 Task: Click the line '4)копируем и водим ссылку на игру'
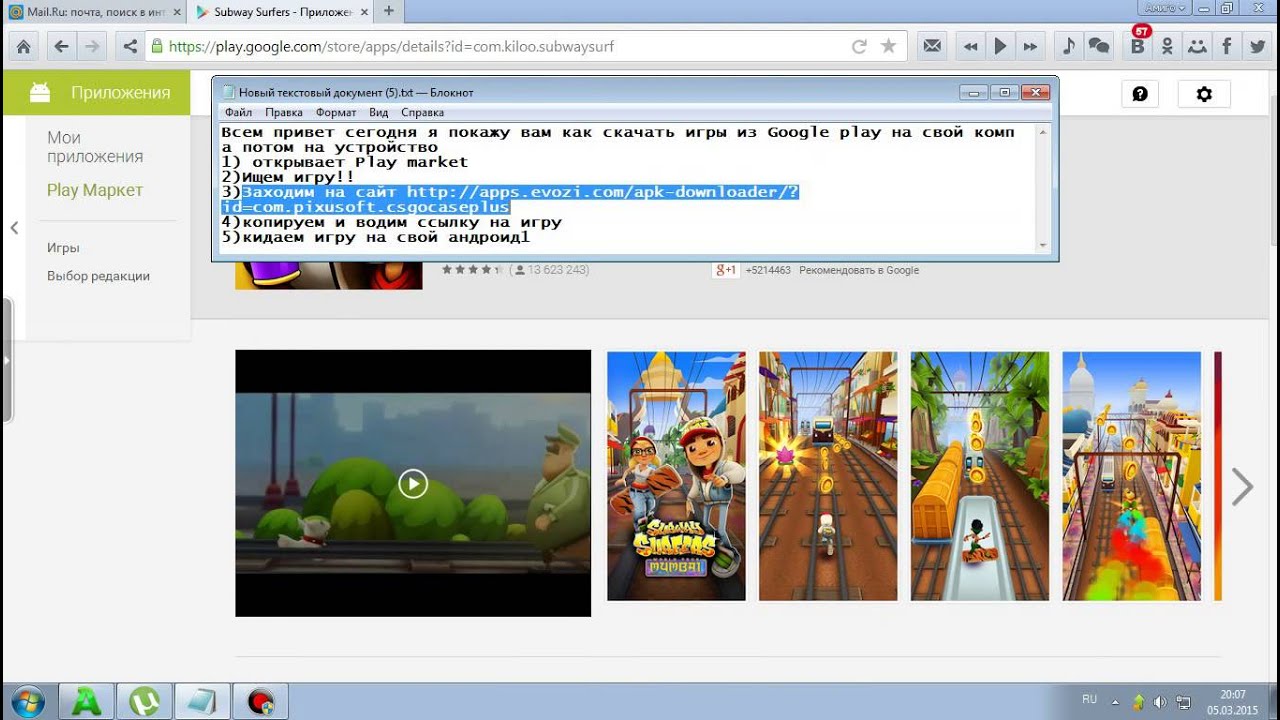392,222
